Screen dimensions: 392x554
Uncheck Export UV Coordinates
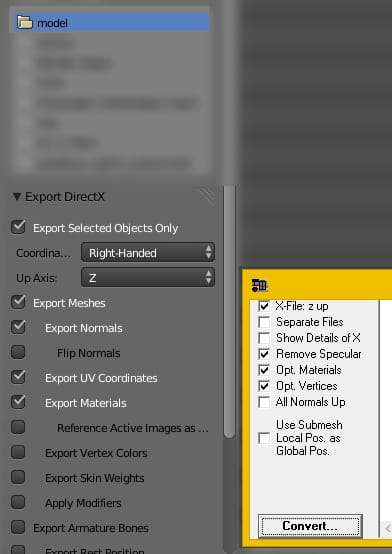(18, 377)
